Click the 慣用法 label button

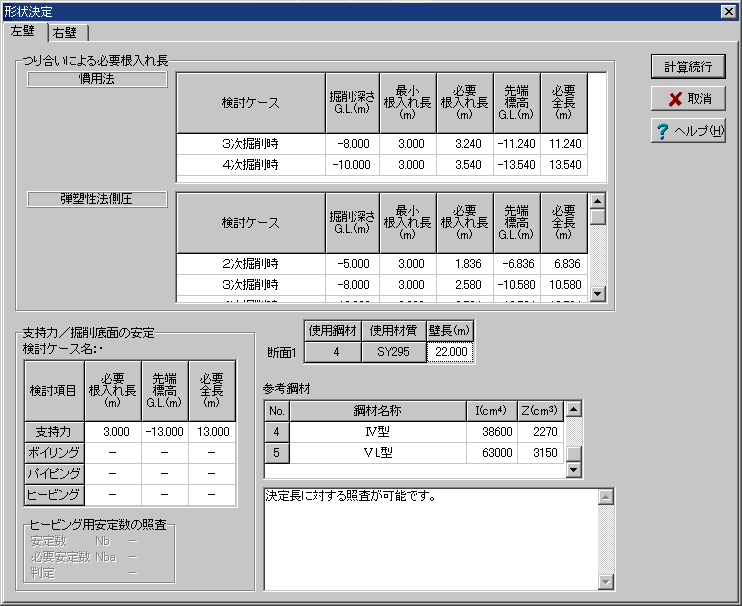(x=97, y=79)
